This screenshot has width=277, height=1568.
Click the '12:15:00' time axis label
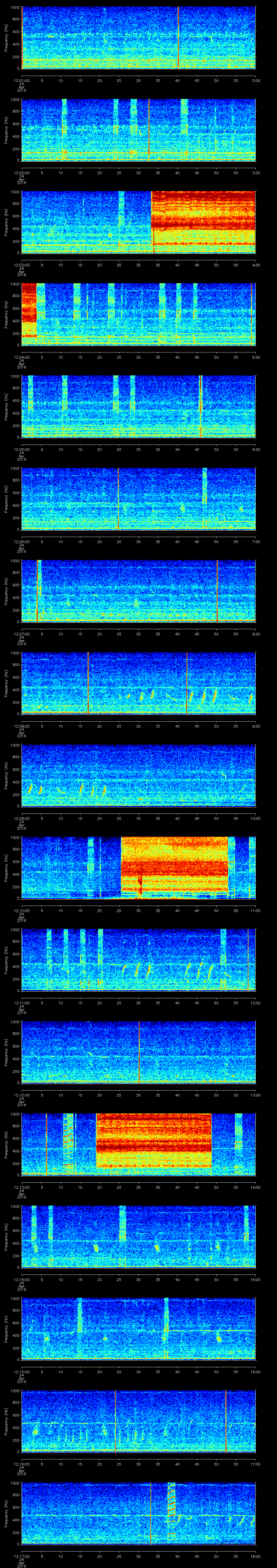[21, 1371]
